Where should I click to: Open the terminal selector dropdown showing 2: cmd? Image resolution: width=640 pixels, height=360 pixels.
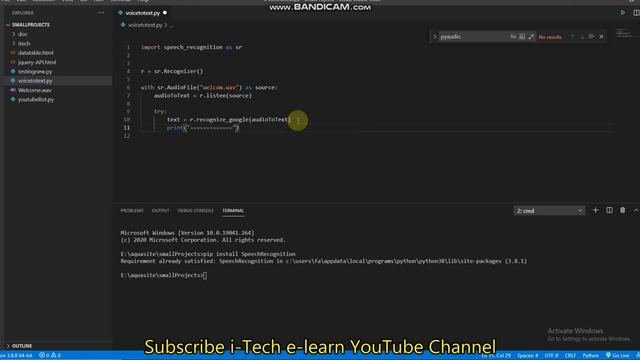(549, 211)
